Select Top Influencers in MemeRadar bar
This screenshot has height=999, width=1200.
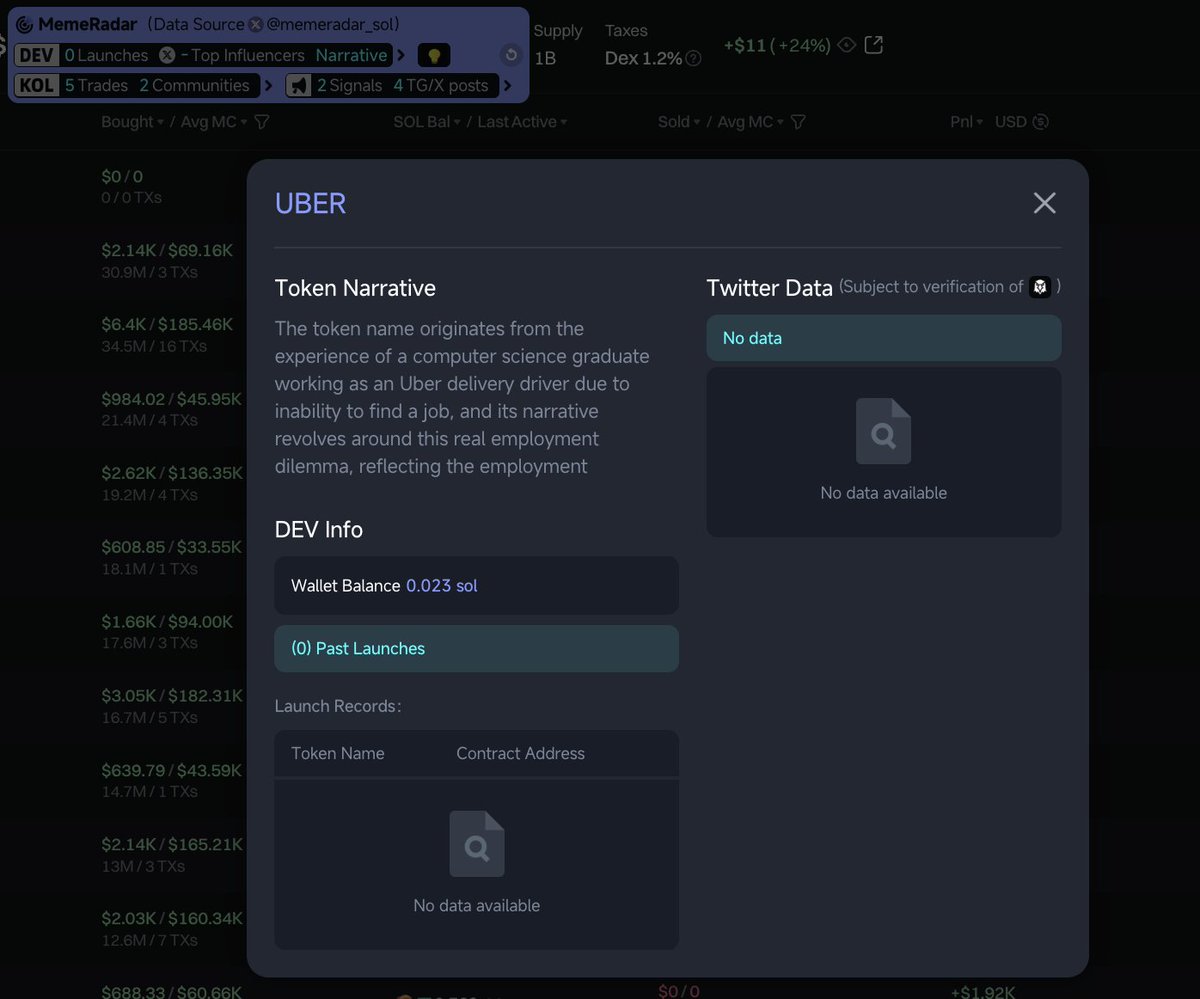point(248,56)
